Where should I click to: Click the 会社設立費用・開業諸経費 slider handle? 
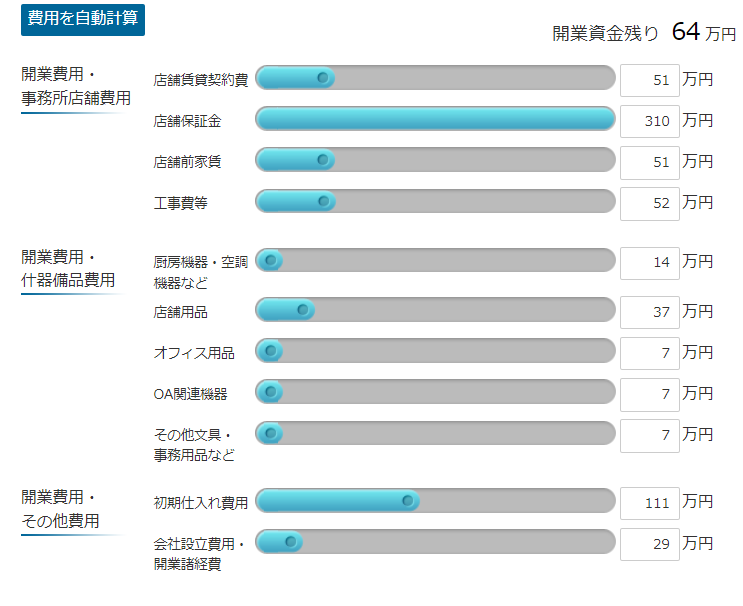291,542
